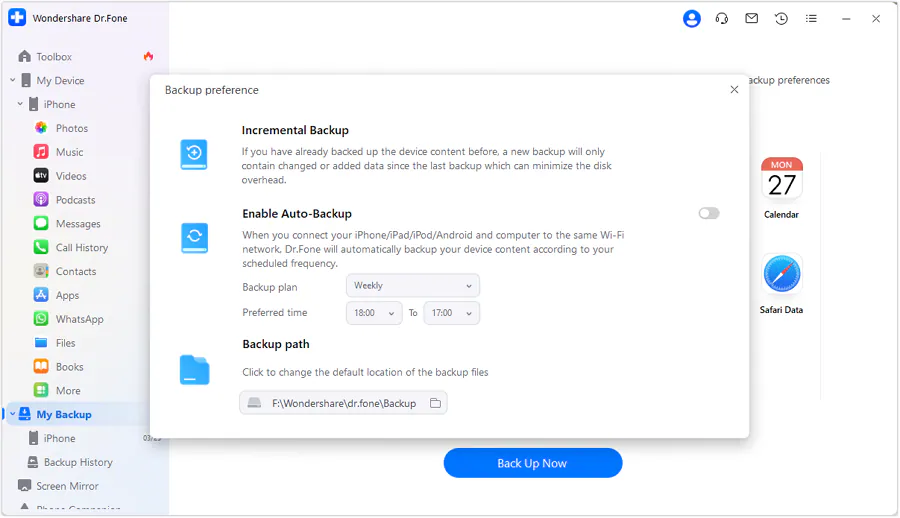Open the history clock icon
The height and width of the screenshot is (518, 900).
[x=781, y=19]
